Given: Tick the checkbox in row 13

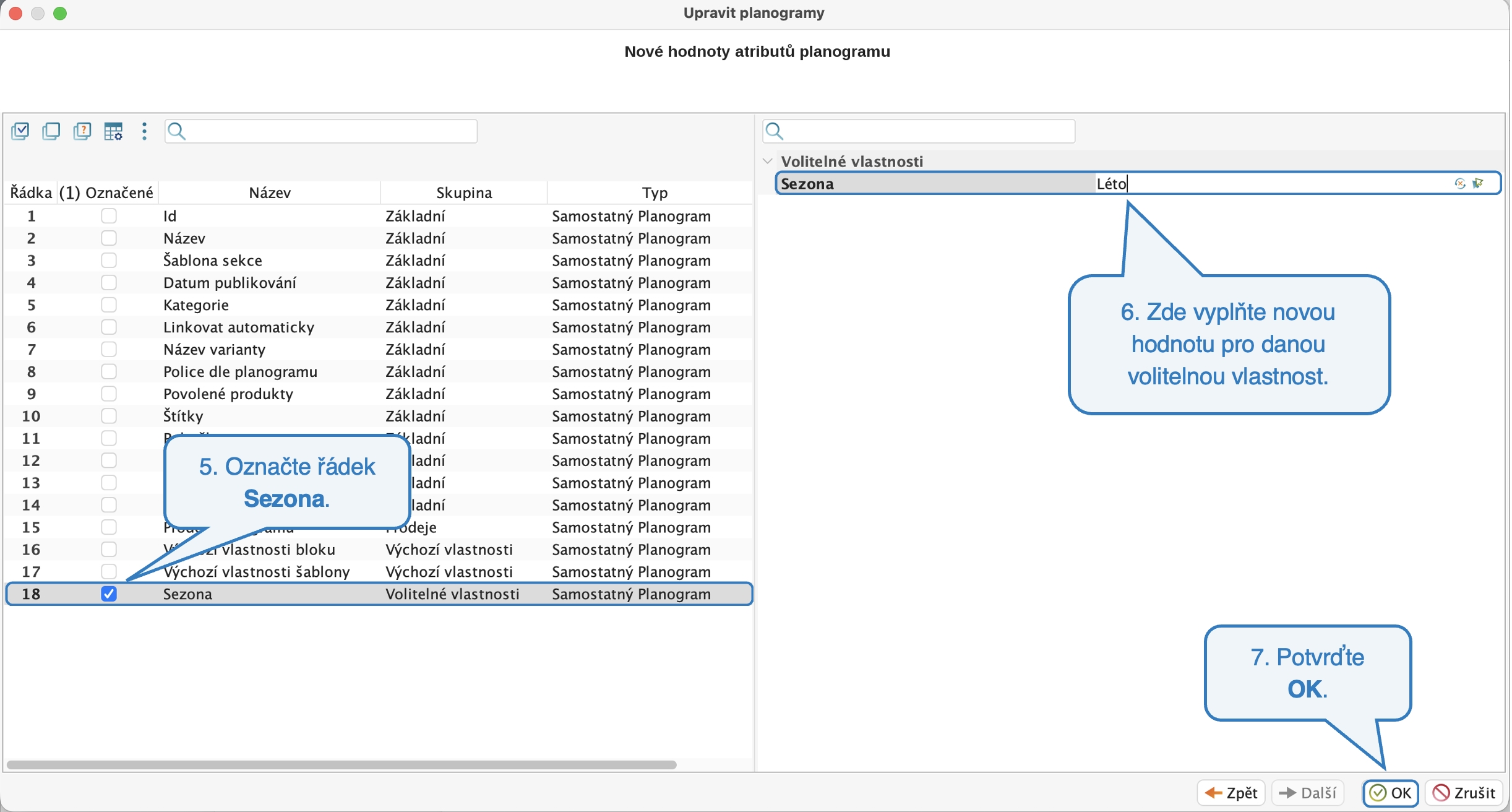Looking at the screenshot, I should tap(109, 483).
